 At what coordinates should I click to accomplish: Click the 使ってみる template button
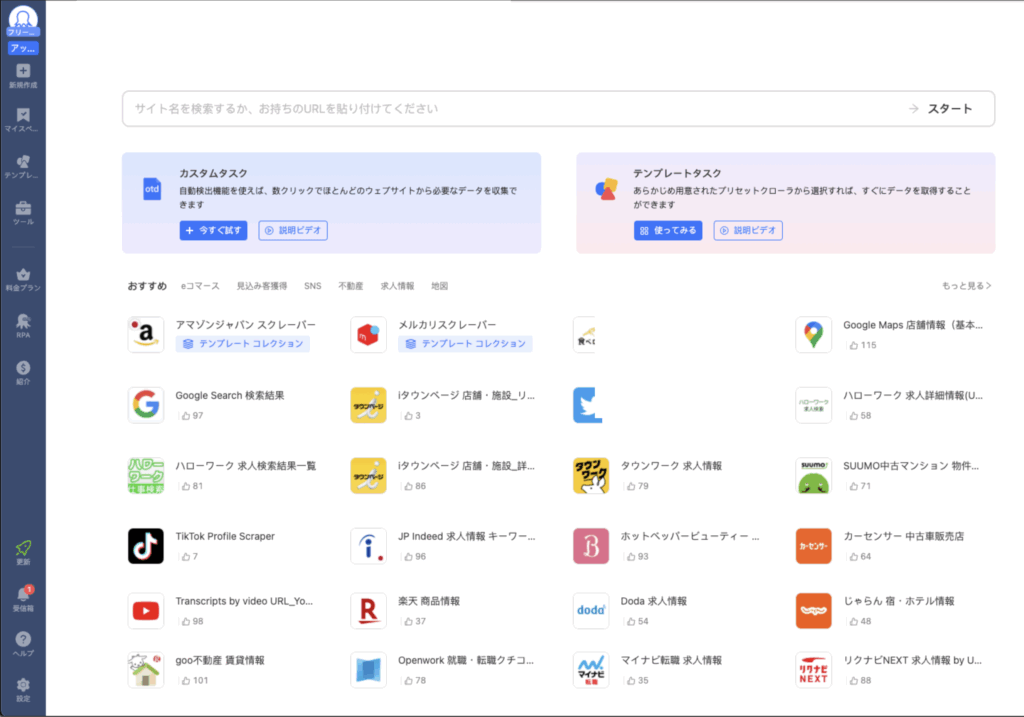[x=668, y=231]
